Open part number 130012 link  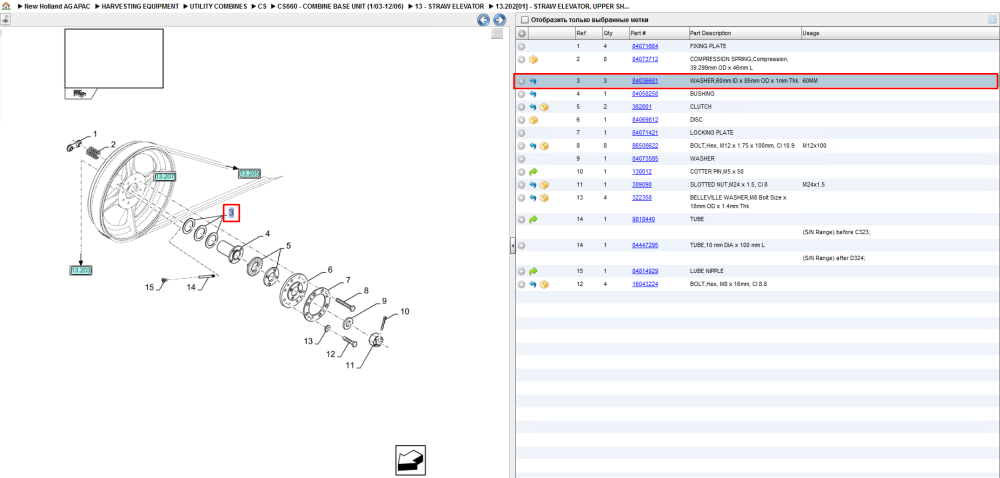pyautogui.click(x=642, y=172)
